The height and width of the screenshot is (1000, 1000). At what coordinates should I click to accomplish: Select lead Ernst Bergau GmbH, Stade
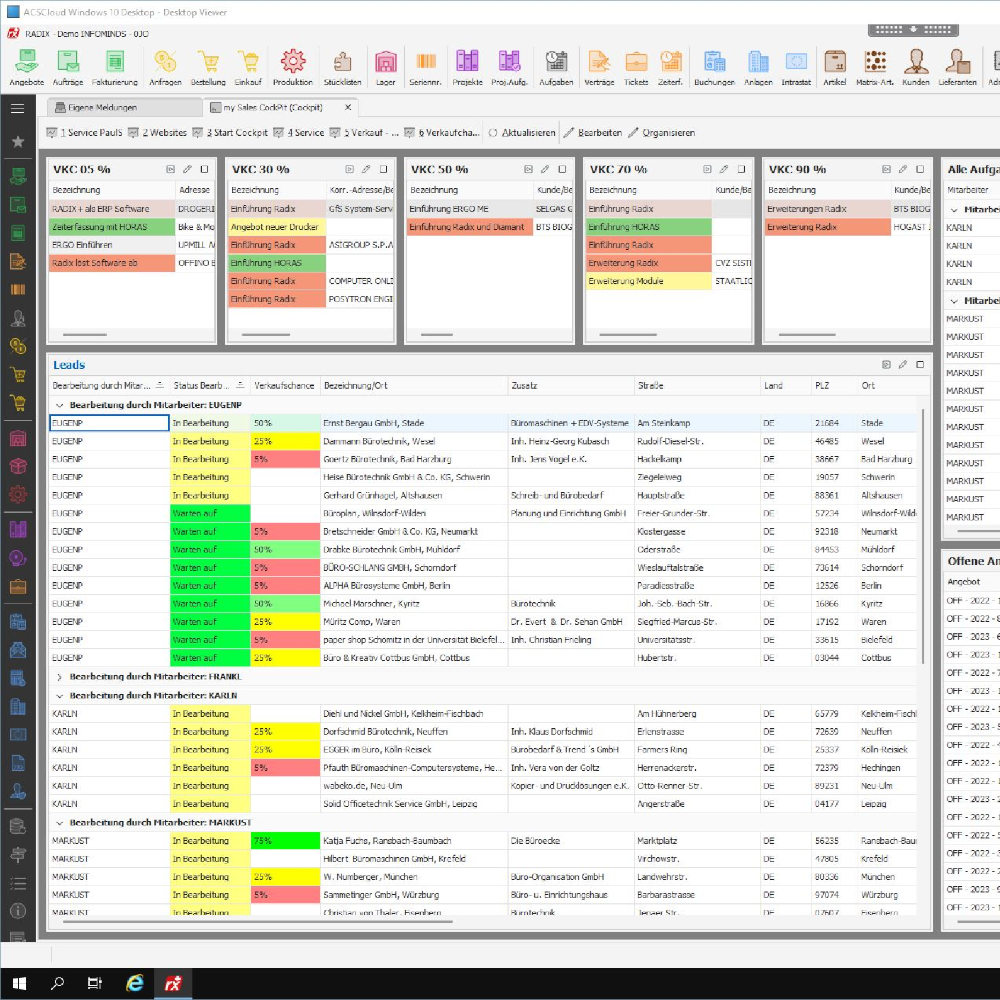pos(373,423)
